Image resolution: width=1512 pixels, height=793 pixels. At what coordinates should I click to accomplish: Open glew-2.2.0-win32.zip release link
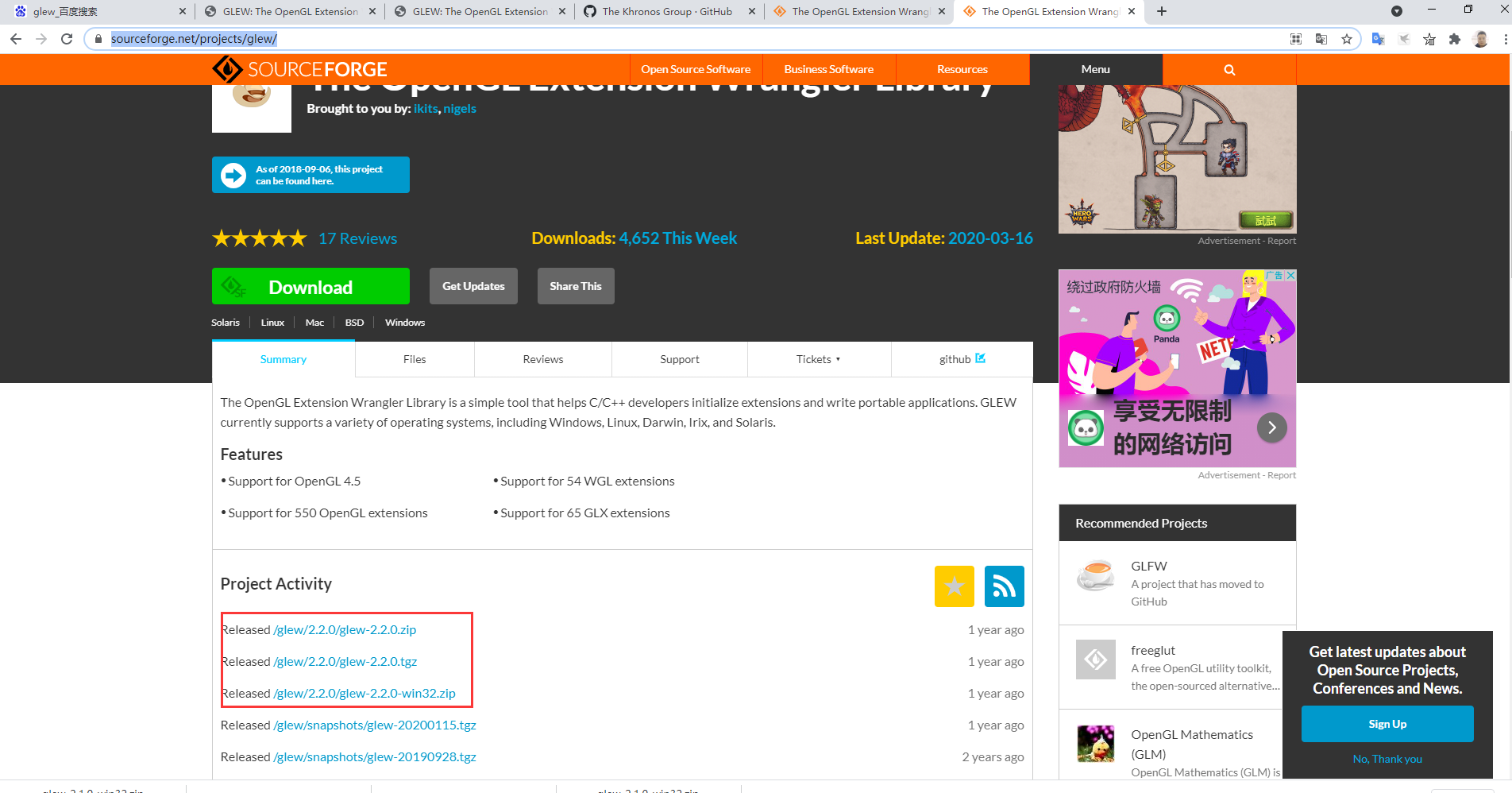click(364, 693)
